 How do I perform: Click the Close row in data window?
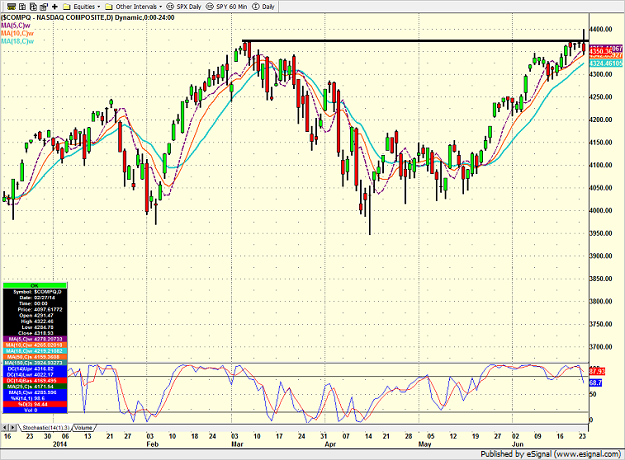pyautogui.click(x=35, y=333)
